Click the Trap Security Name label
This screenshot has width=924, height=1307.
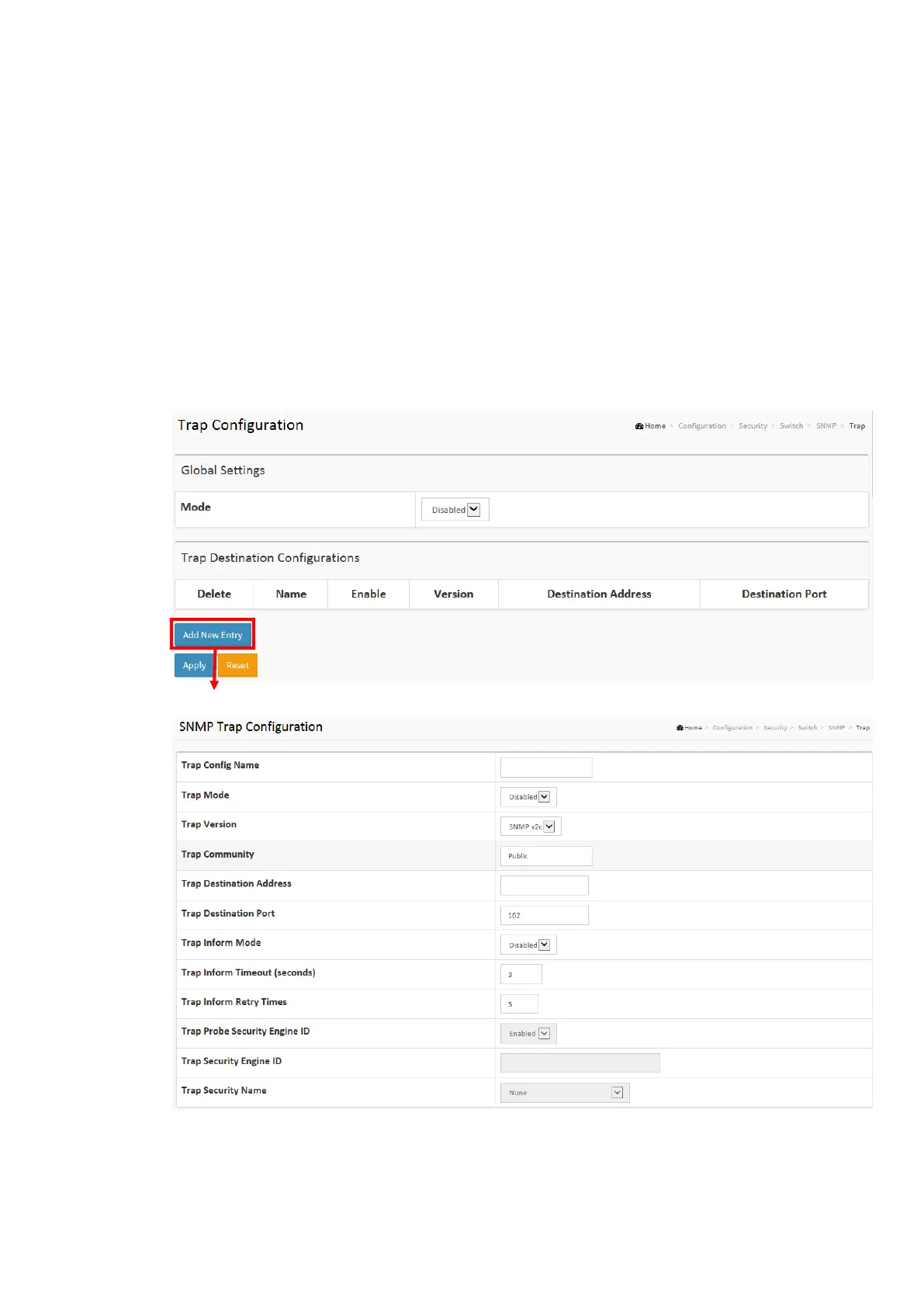[x=224, y=1090]
